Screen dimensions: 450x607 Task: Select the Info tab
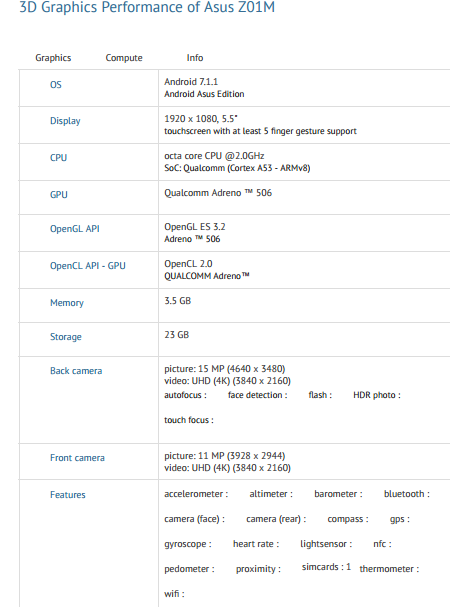point(195,58)
